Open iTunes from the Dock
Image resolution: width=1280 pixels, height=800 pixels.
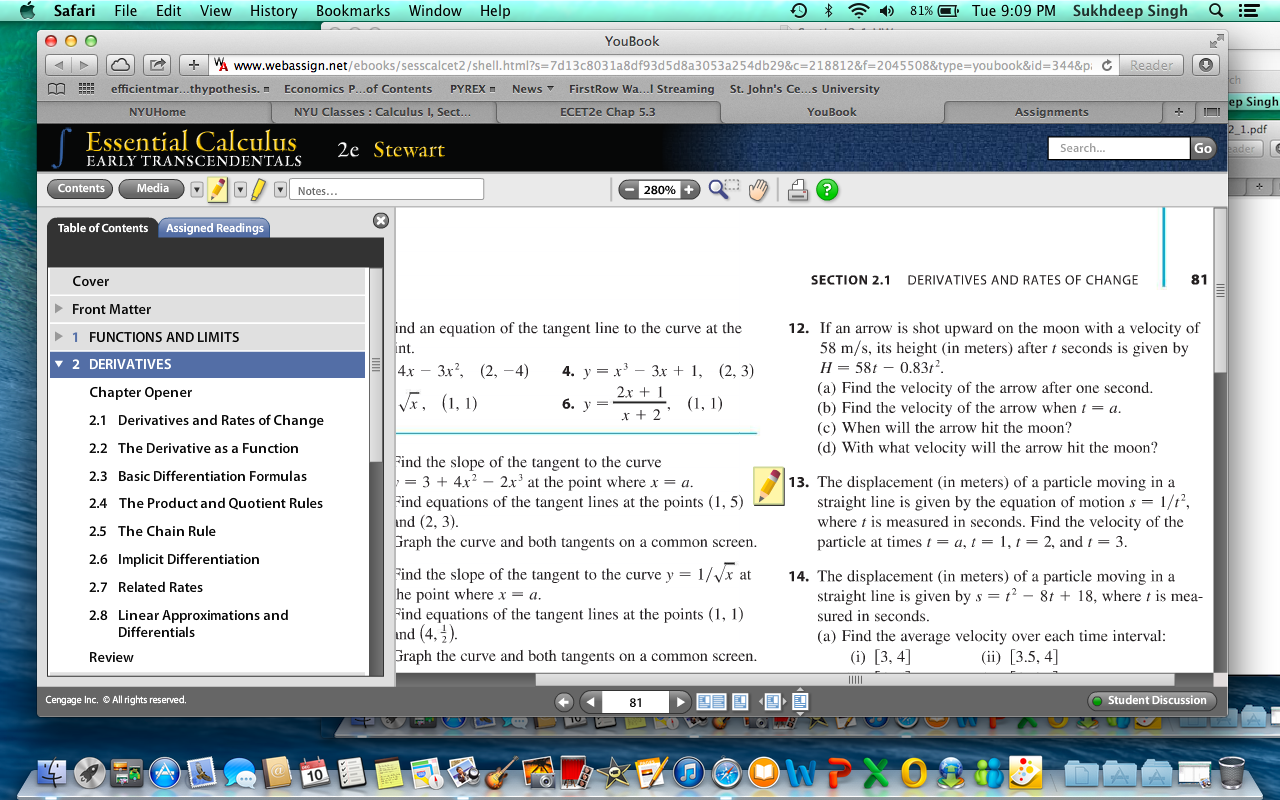click(x=688, y=772)
